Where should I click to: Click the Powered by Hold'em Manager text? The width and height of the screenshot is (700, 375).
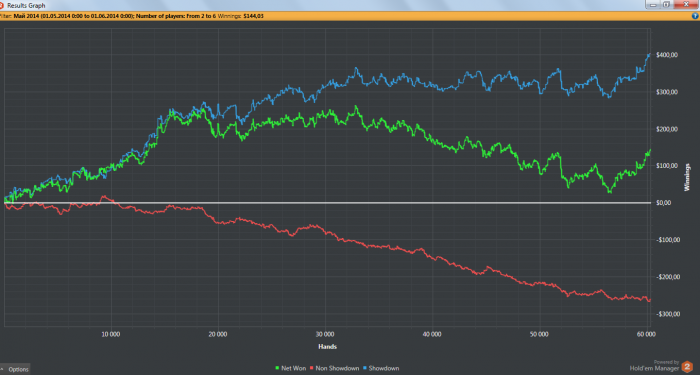pyautogui.click(x=655, y=366)
